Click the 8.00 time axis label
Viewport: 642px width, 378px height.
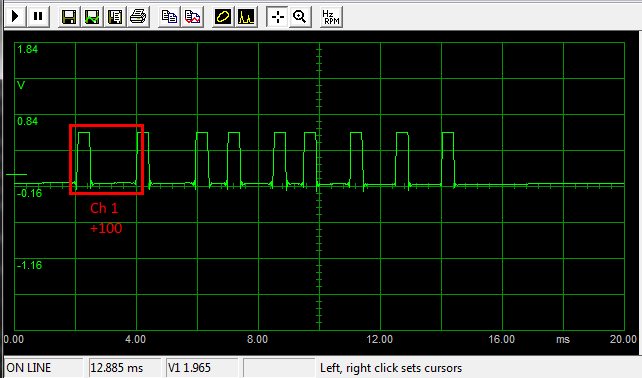coord(258,339)
